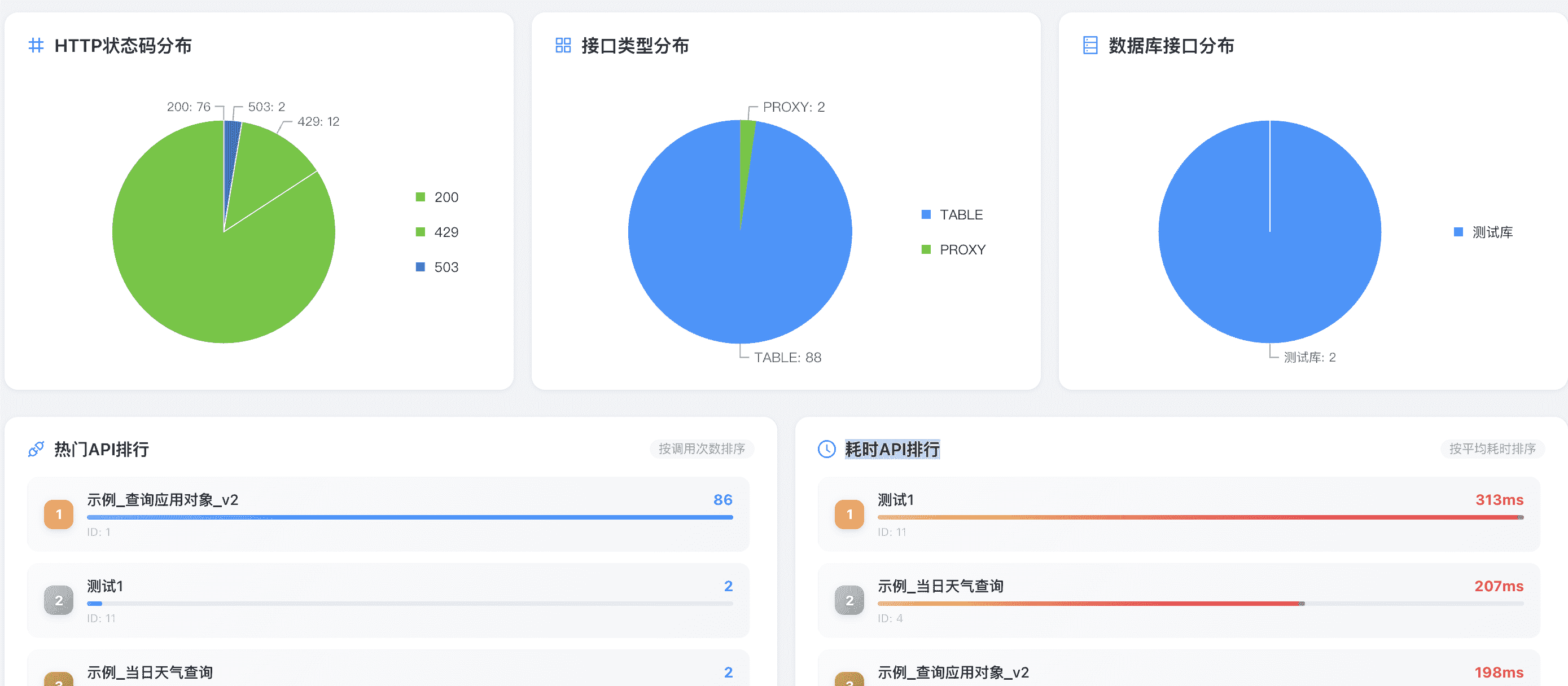Click the 按平均耗时排序 tag
Image resolution: width=1568 pixels, height=686 pixels.
point(1492,449)
